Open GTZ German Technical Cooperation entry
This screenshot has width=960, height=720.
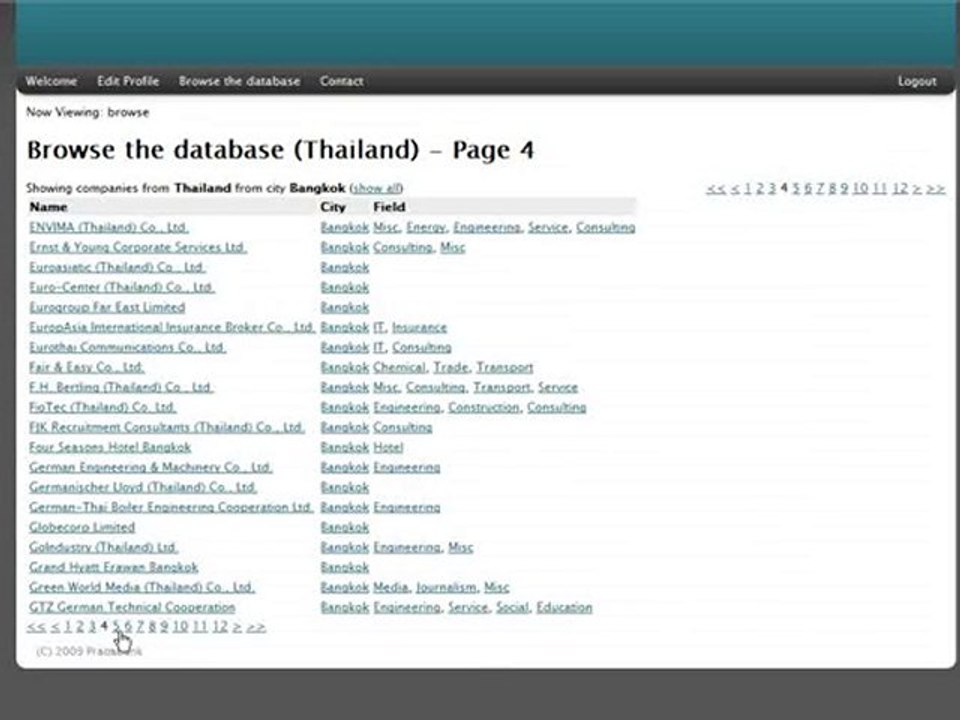click(x=132, y=607)
